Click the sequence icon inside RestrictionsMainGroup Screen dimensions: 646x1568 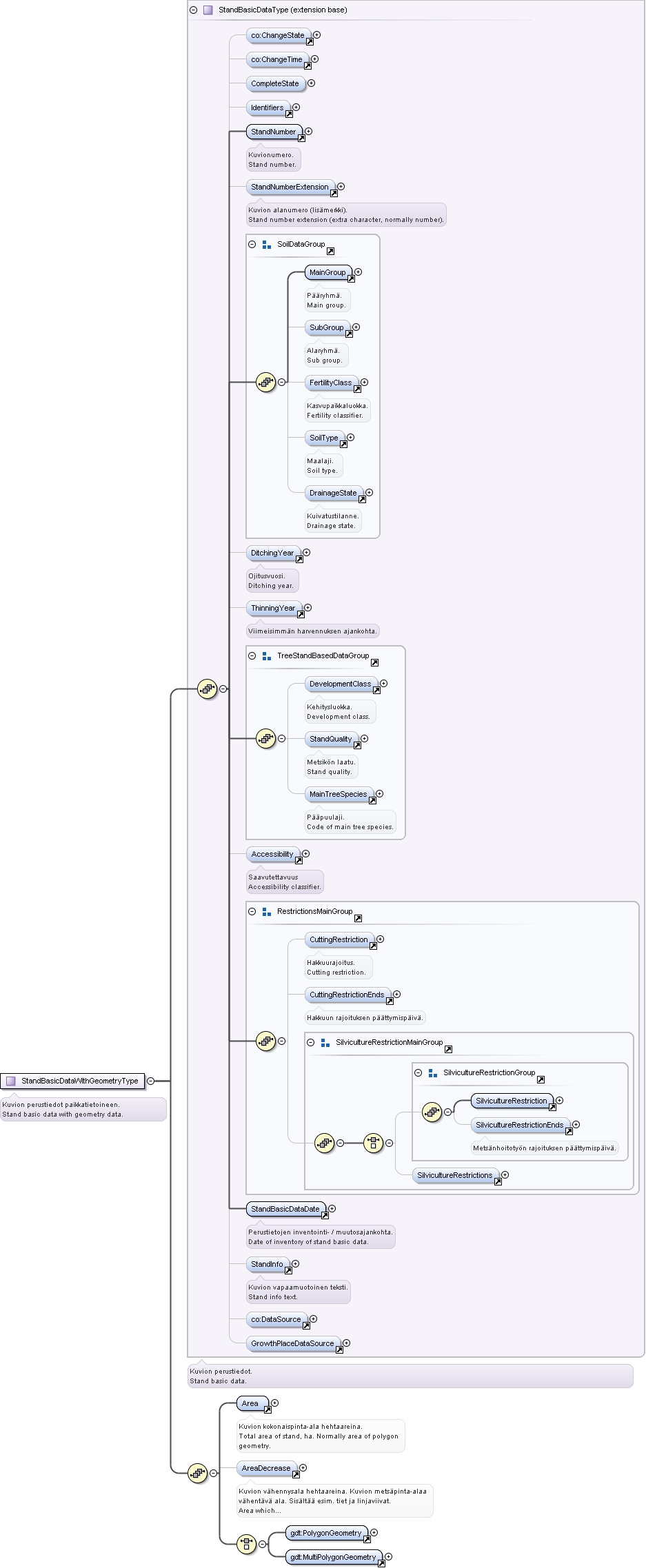pyautogui.click(x=266, y=1041)
